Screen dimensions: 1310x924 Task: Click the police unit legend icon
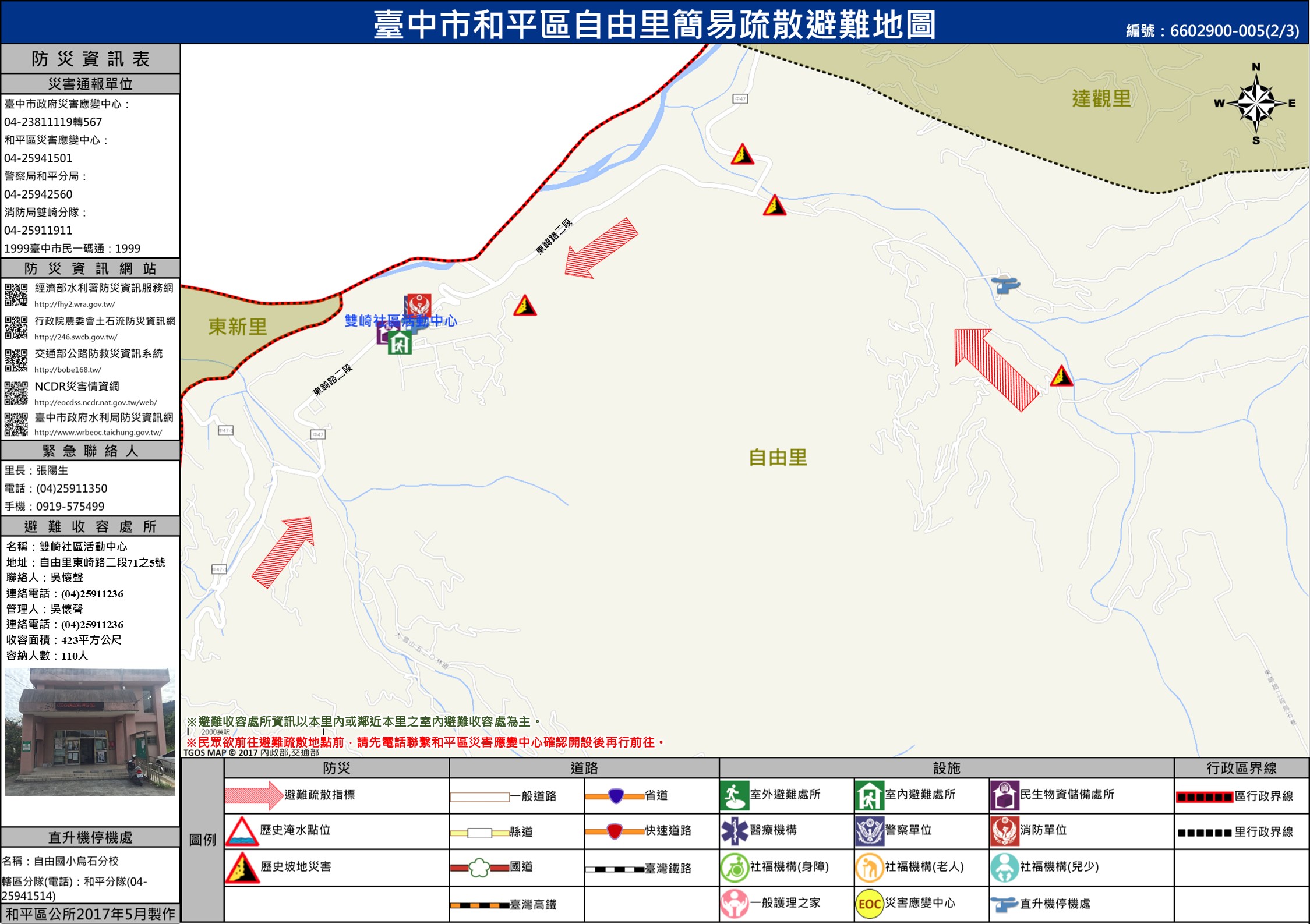[869, 831]
